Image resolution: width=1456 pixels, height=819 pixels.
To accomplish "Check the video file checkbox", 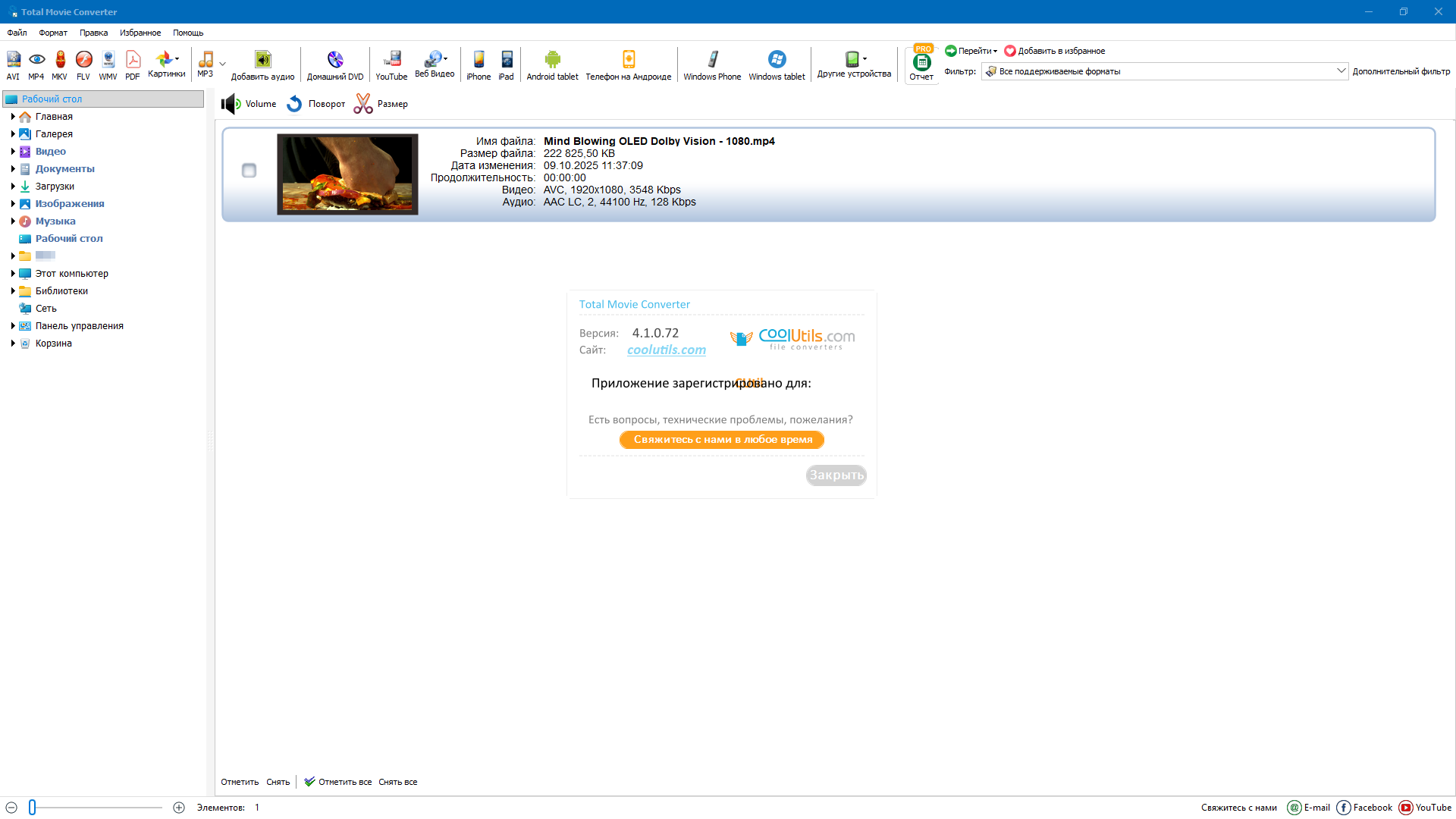I will tap(249, 171).
